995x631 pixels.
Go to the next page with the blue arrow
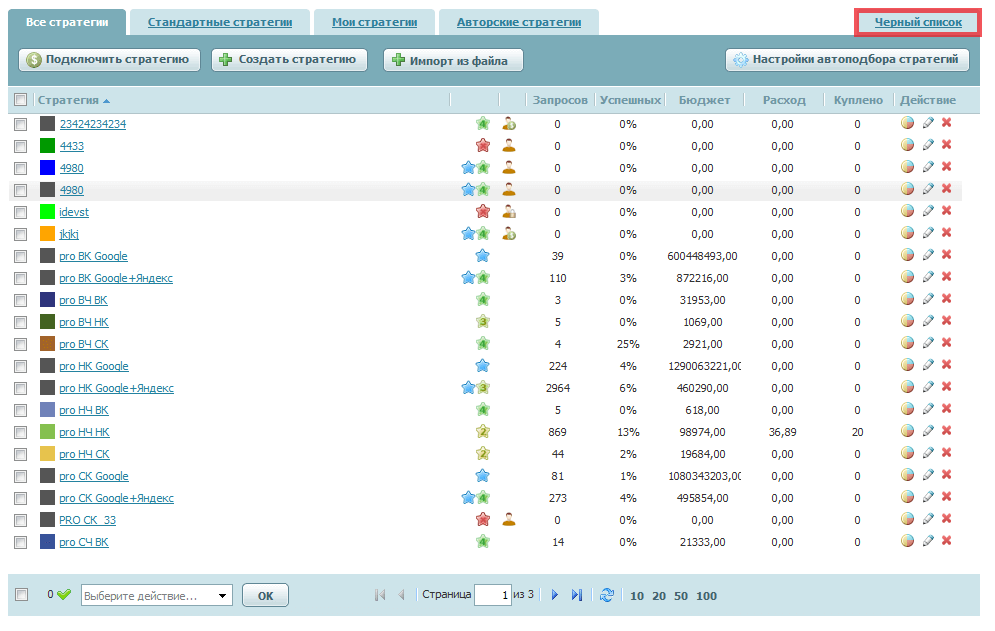click(555, 595)
